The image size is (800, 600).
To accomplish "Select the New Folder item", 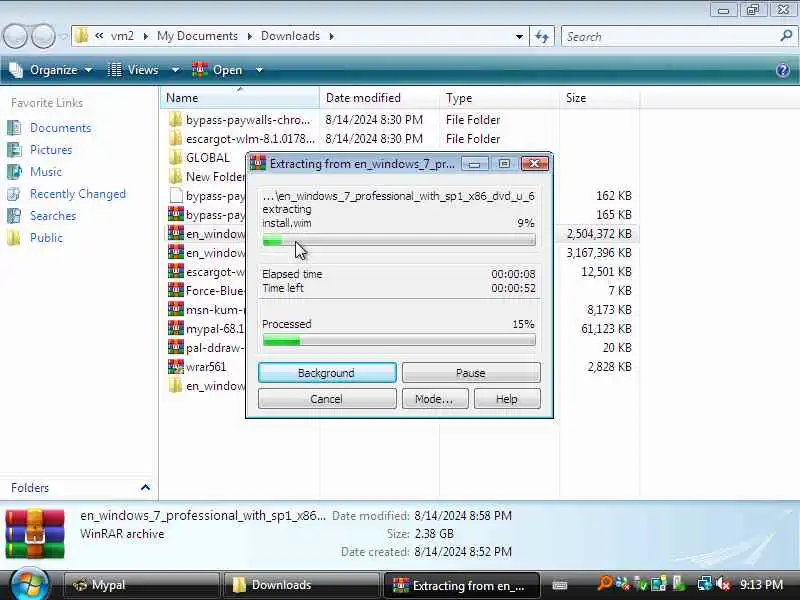I will tap(207, 177).
